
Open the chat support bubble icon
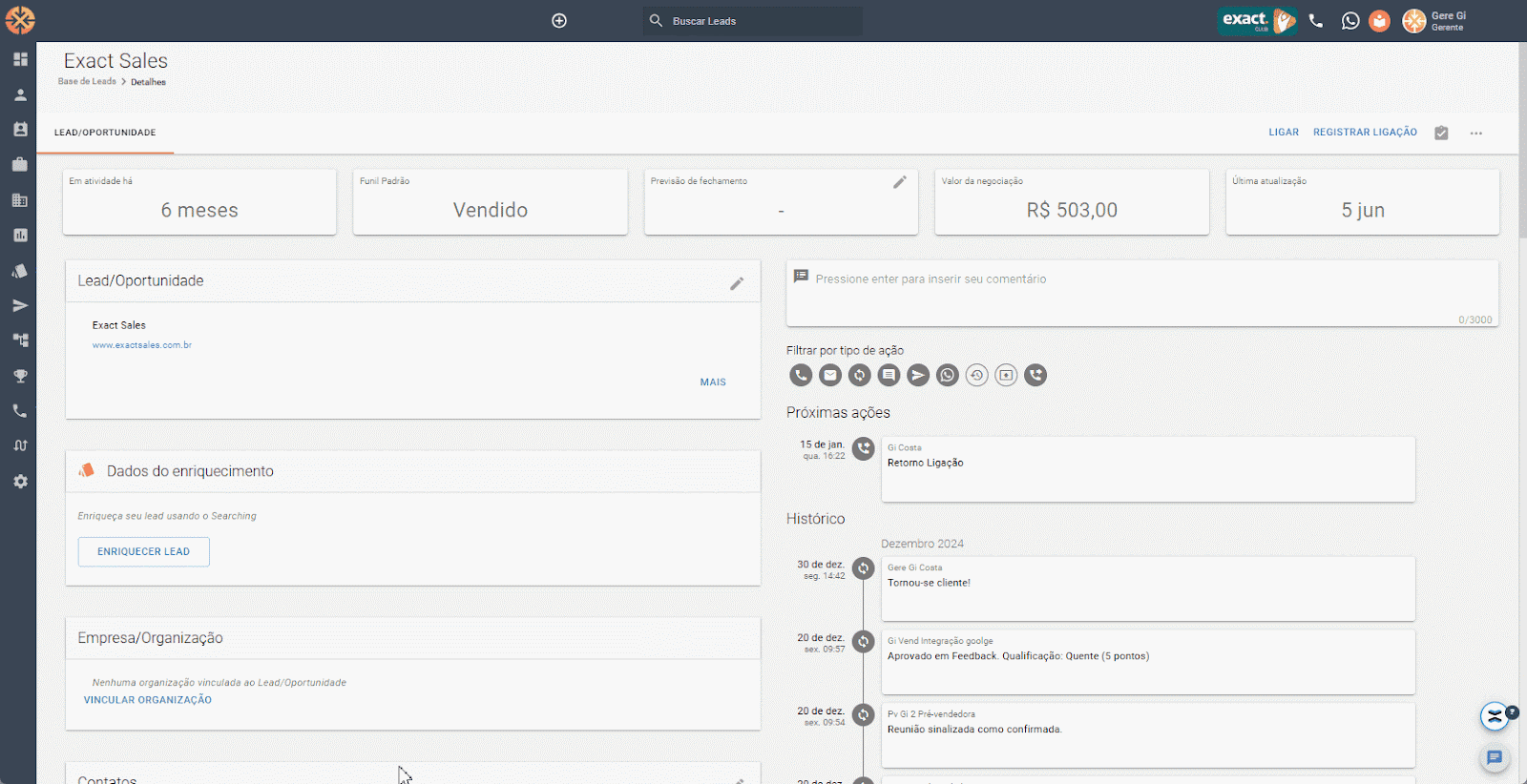coord(1495,758)
